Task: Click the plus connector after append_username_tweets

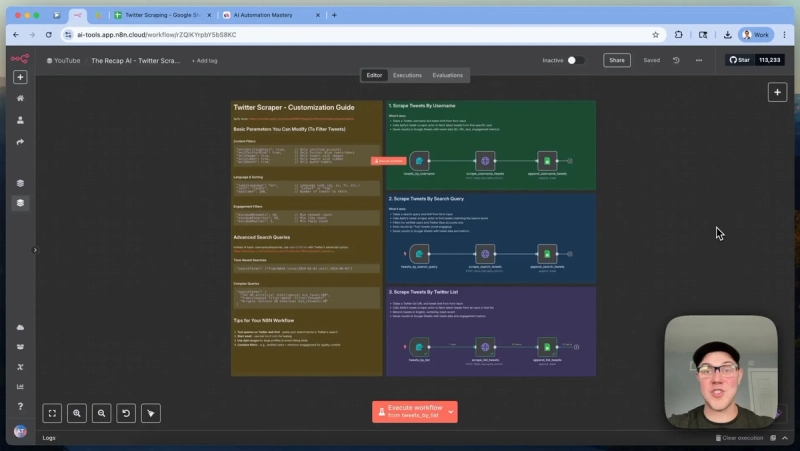Action: tap(570, 161)
